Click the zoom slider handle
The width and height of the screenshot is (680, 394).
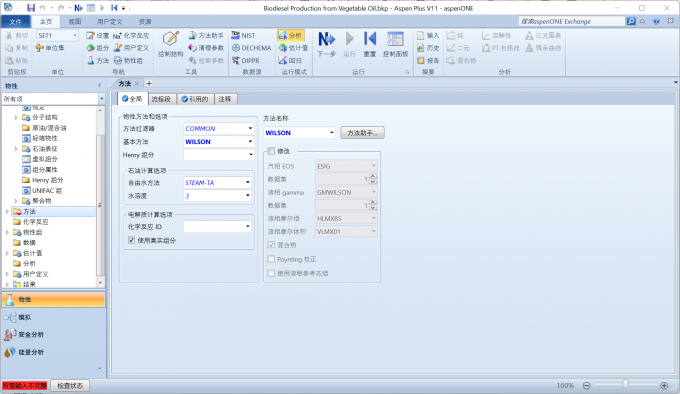click(625, 384)
